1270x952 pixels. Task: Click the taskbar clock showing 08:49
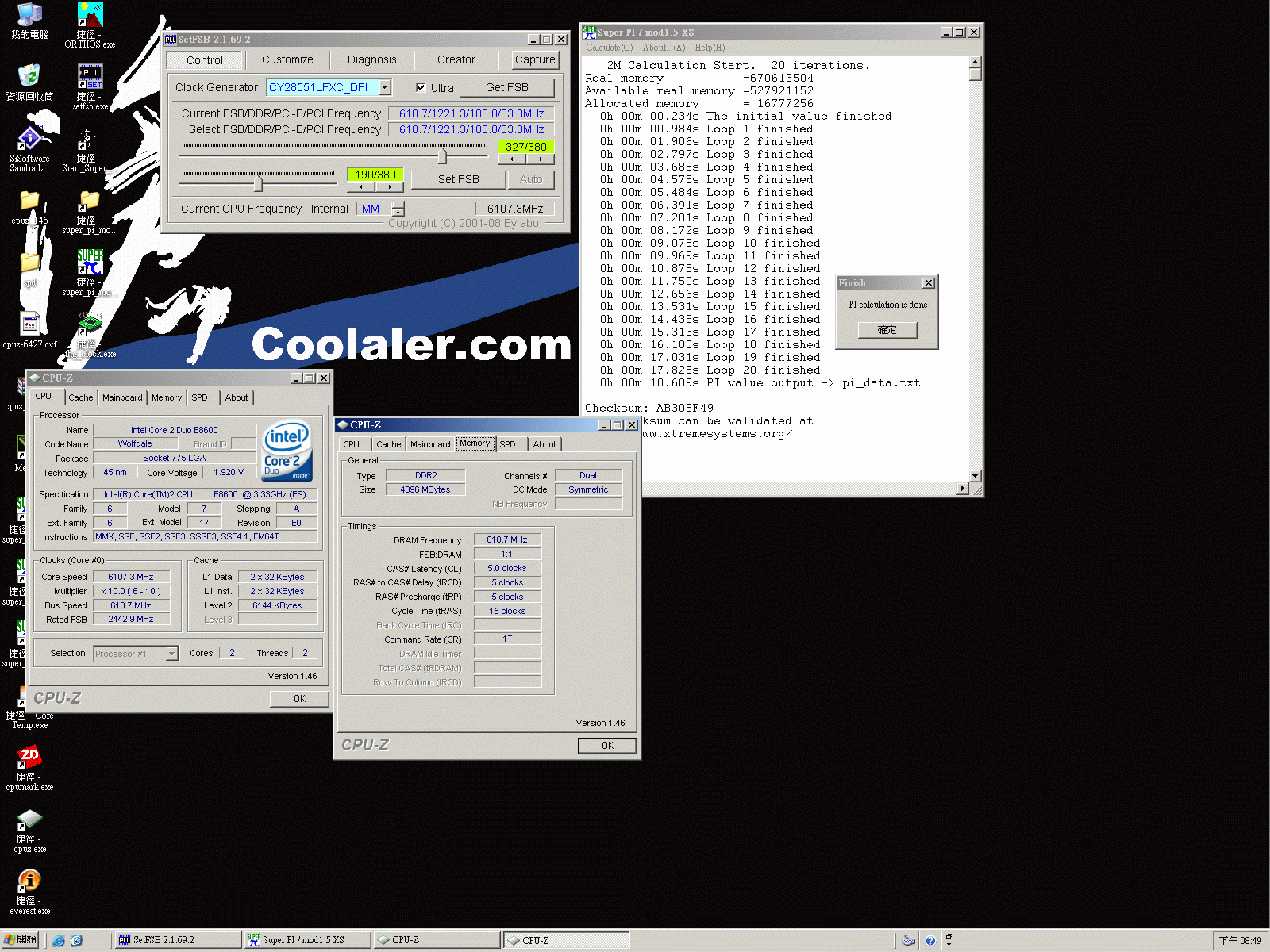pos(1240,941)
